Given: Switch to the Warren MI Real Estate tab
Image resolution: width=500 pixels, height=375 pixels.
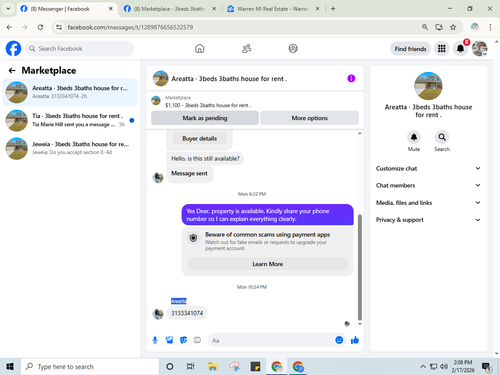Looking at the screenshot, I should (273, 9).
